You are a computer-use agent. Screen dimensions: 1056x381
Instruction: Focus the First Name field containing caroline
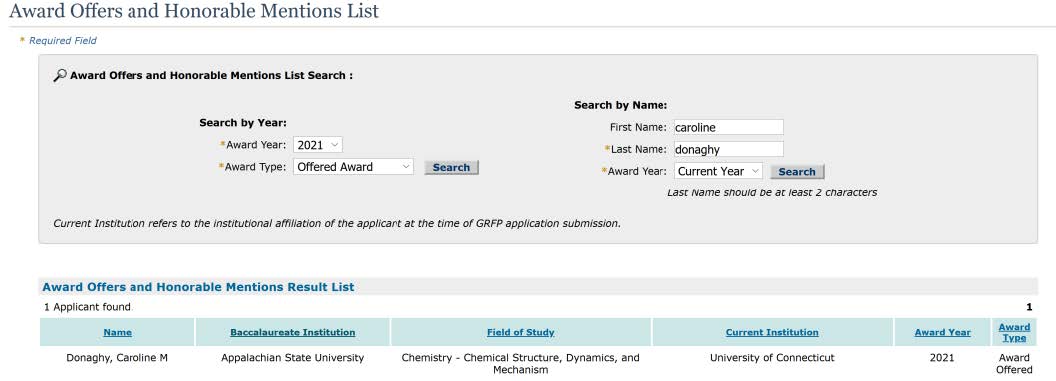pyautogui.click(x=729, y=127)
